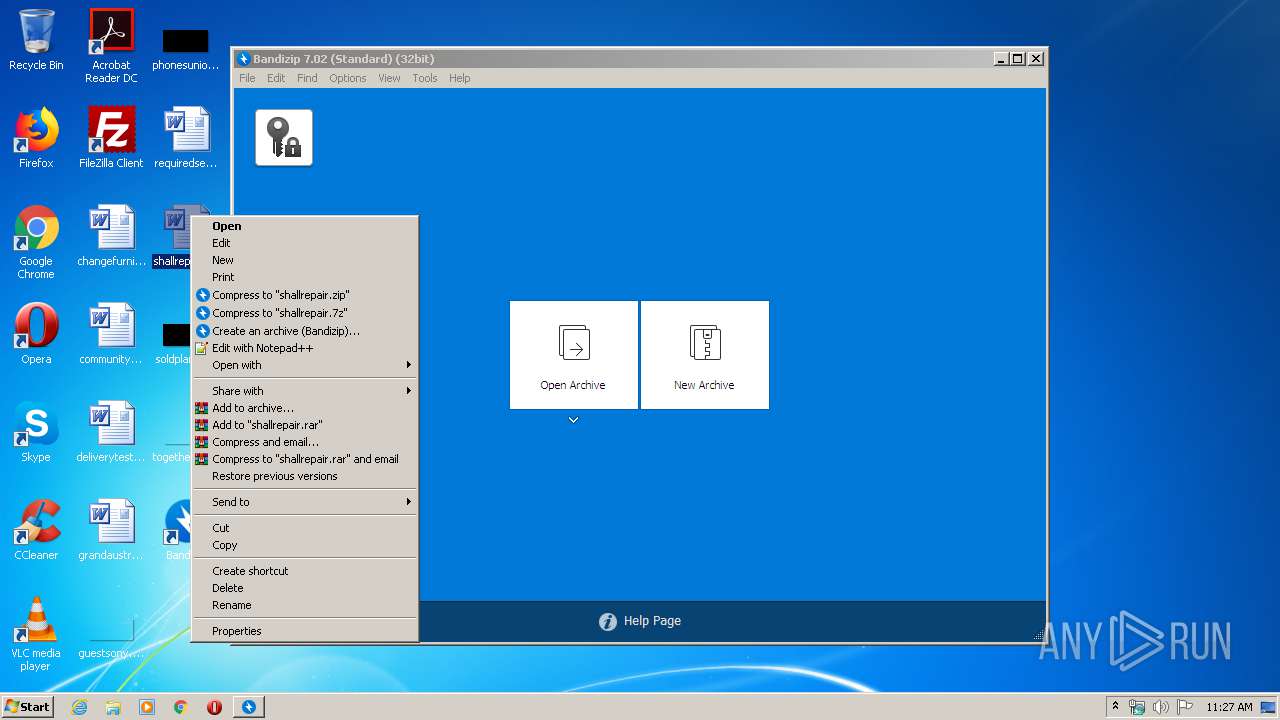Click the Open Archive tile
1280x720 pixels.
573,355
